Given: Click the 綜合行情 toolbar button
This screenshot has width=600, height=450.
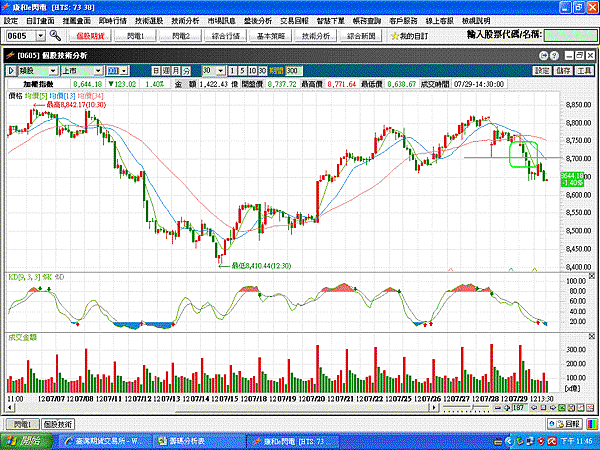Looking at the screenshot, I should click(226, 36).
